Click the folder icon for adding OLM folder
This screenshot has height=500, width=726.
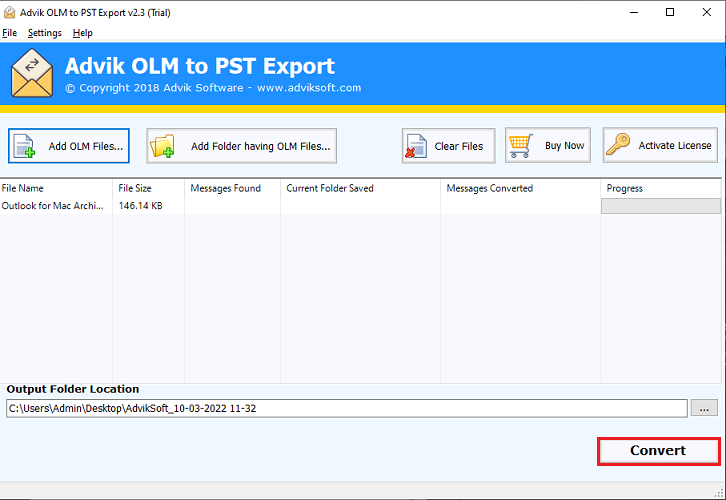click(162, 146)
